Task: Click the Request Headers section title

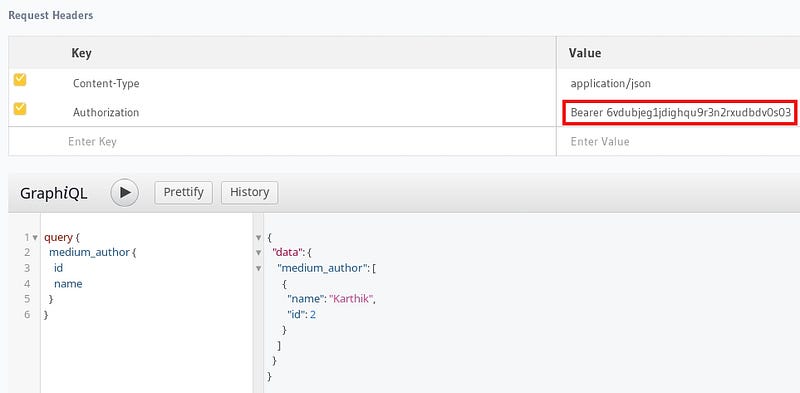Action: pos(51,16)
